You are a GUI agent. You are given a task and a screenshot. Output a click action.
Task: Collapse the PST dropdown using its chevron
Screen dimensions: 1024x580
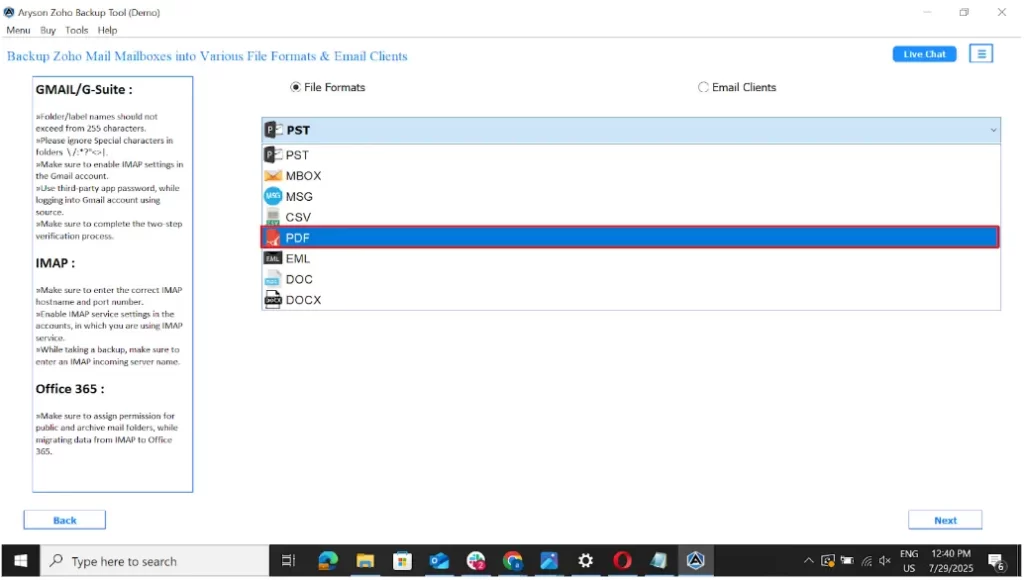click(993, 130)
